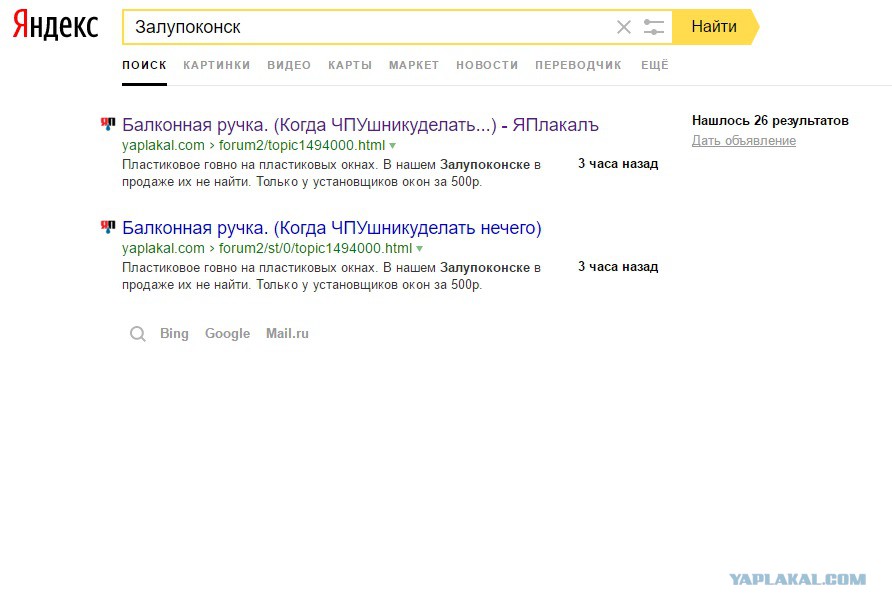This screenshot has height=609, width=892.
Task: Open second result titled ending with нечего)
Action: click(332, 227)
